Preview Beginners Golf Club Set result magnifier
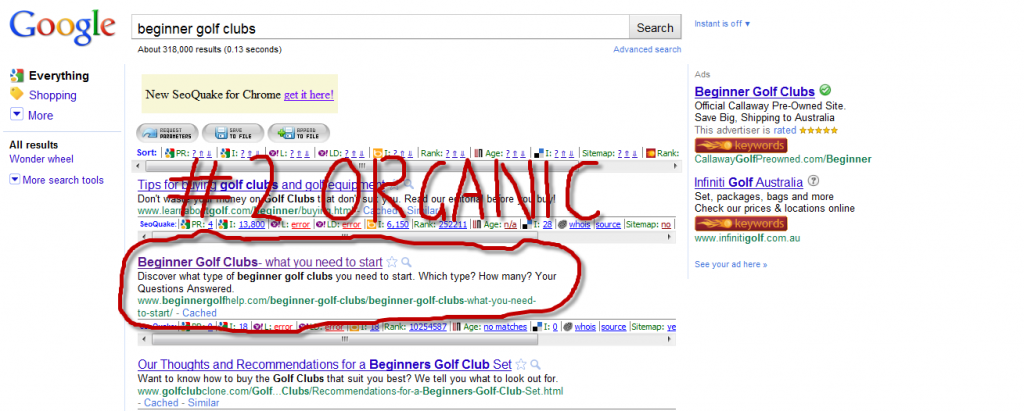 pyautogui.click(x=536, y=365)
